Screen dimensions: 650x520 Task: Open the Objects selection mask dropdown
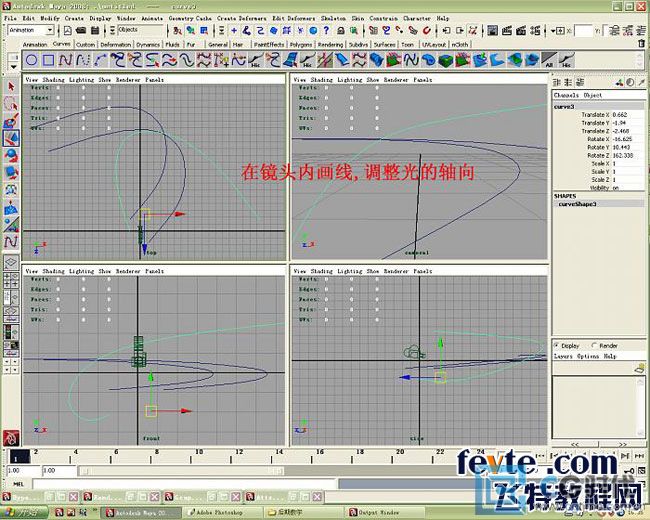140,30
